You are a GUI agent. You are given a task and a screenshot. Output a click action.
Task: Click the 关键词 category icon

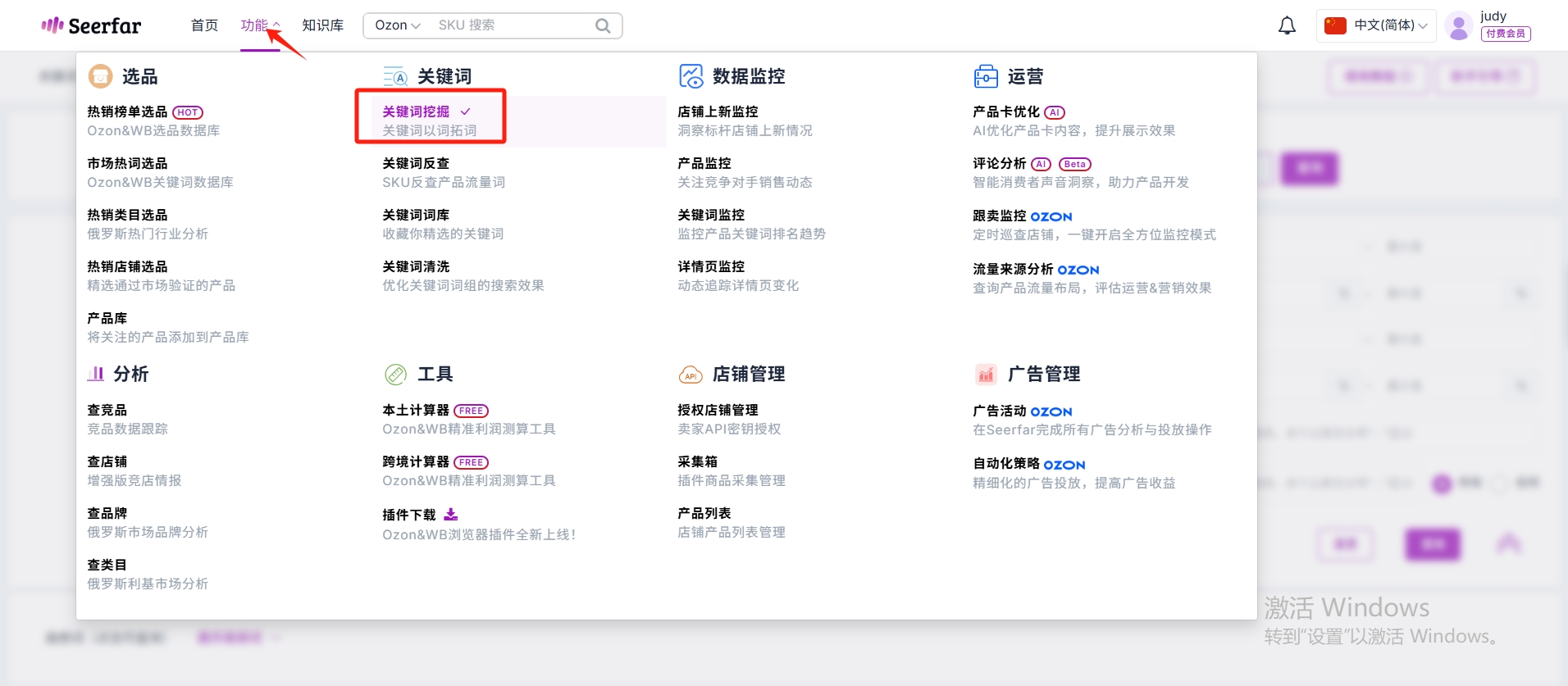tap(395, 76)
